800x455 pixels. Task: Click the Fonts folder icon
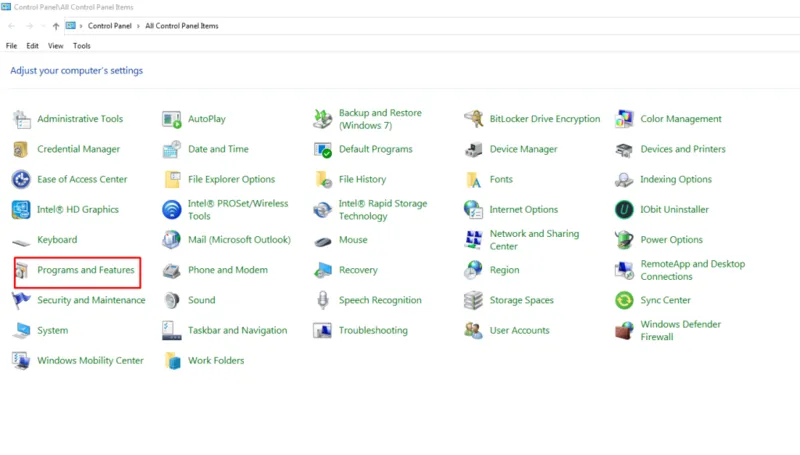tap(473, 180)
